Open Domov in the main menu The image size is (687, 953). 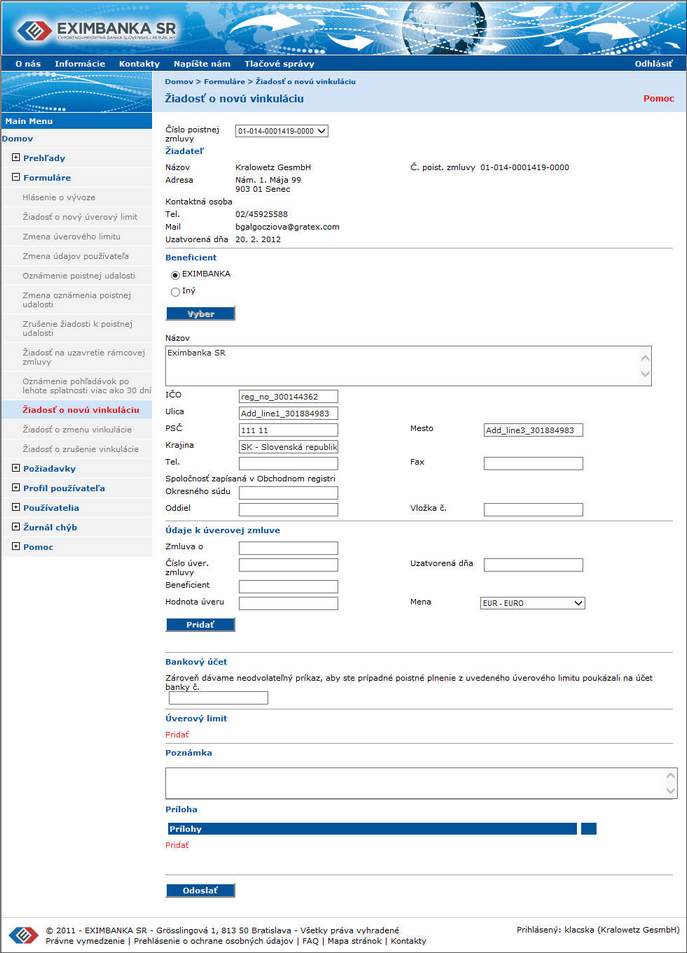point(18,139)
